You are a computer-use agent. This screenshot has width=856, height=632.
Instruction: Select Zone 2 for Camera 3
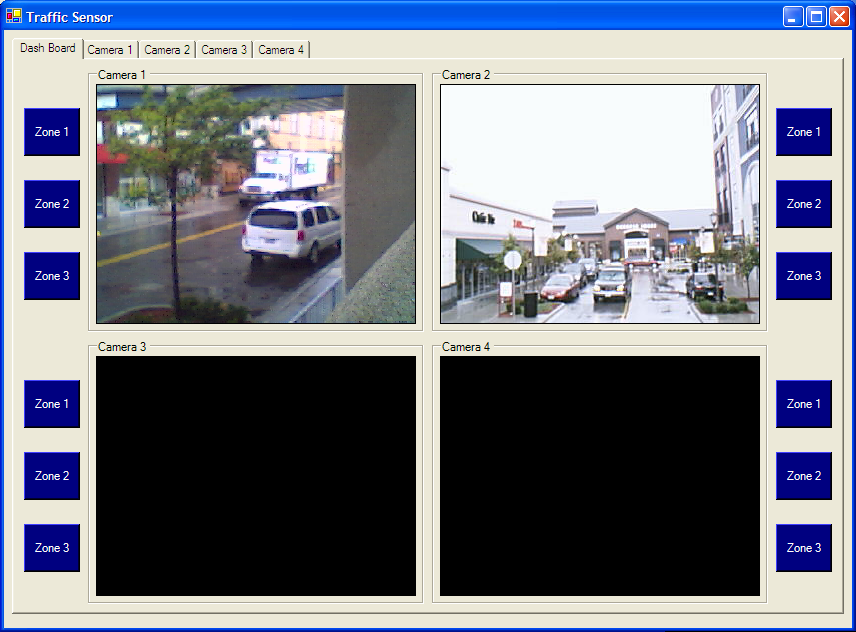(x=52, y=476)
